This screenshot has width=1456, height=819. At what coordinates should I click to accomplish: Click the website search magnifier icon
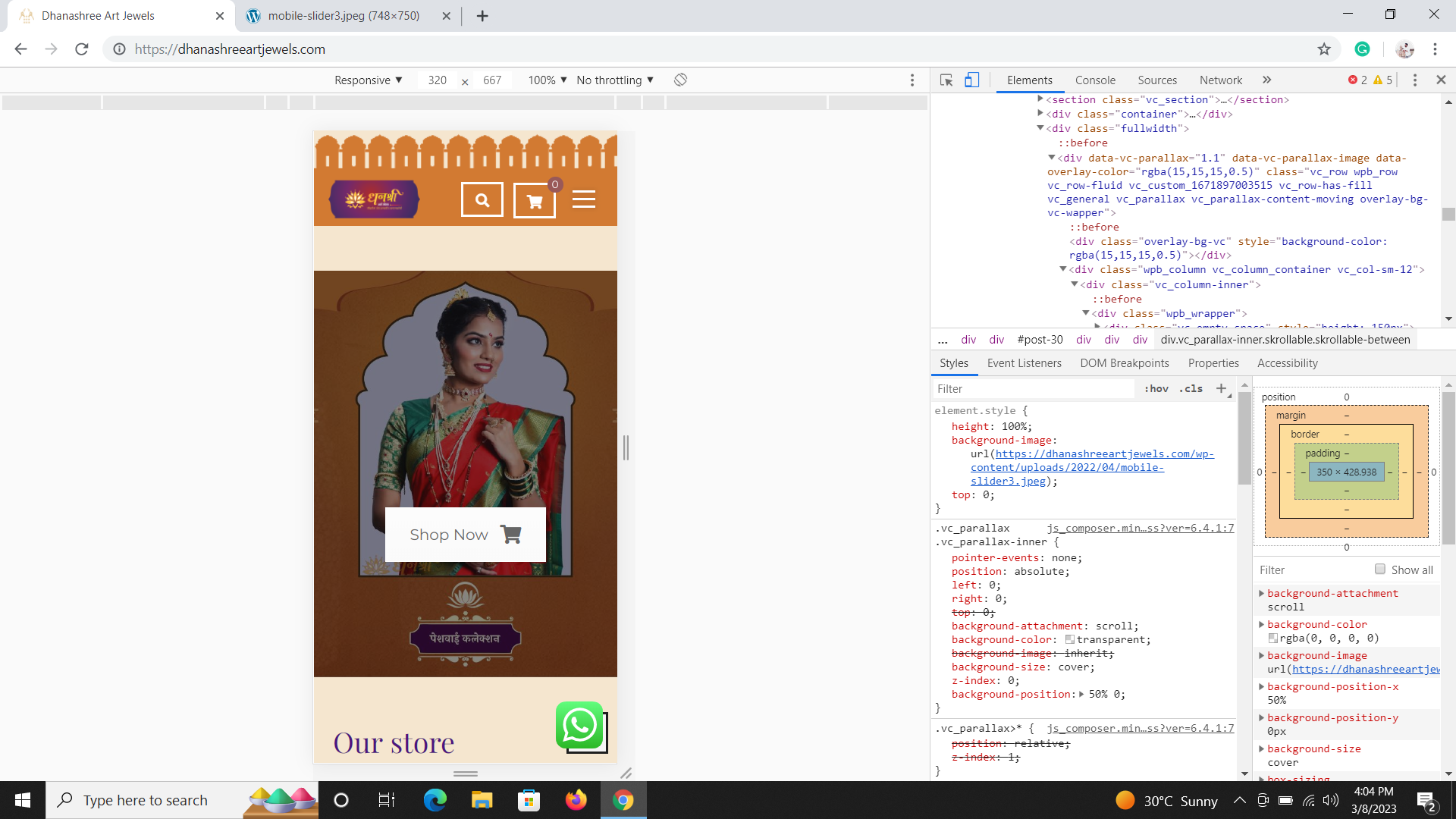click(482, 200)
